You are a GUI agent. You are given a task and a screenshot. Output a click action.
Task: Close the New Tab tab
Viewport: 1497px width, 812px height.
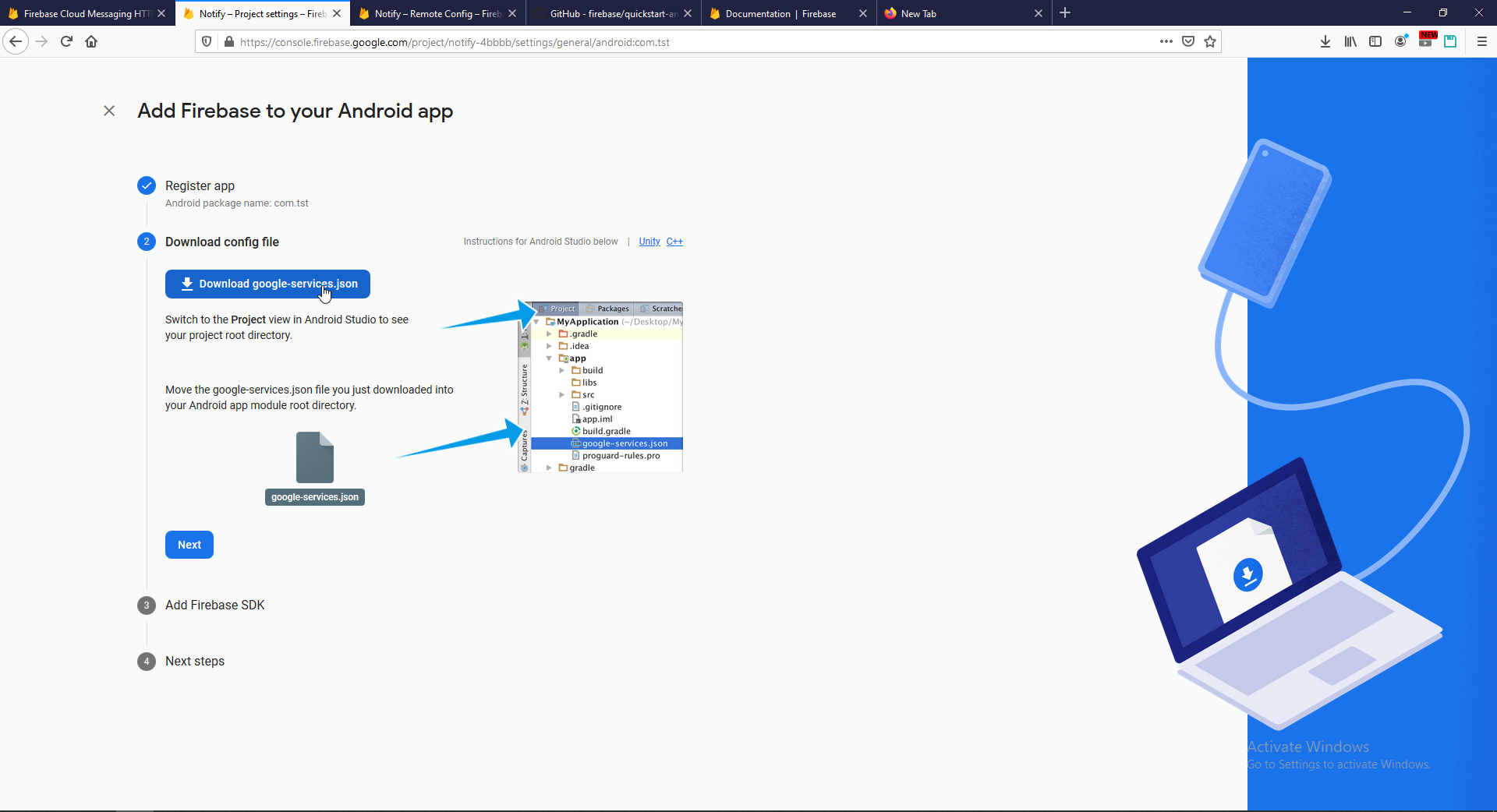(x=1039, y=13)
